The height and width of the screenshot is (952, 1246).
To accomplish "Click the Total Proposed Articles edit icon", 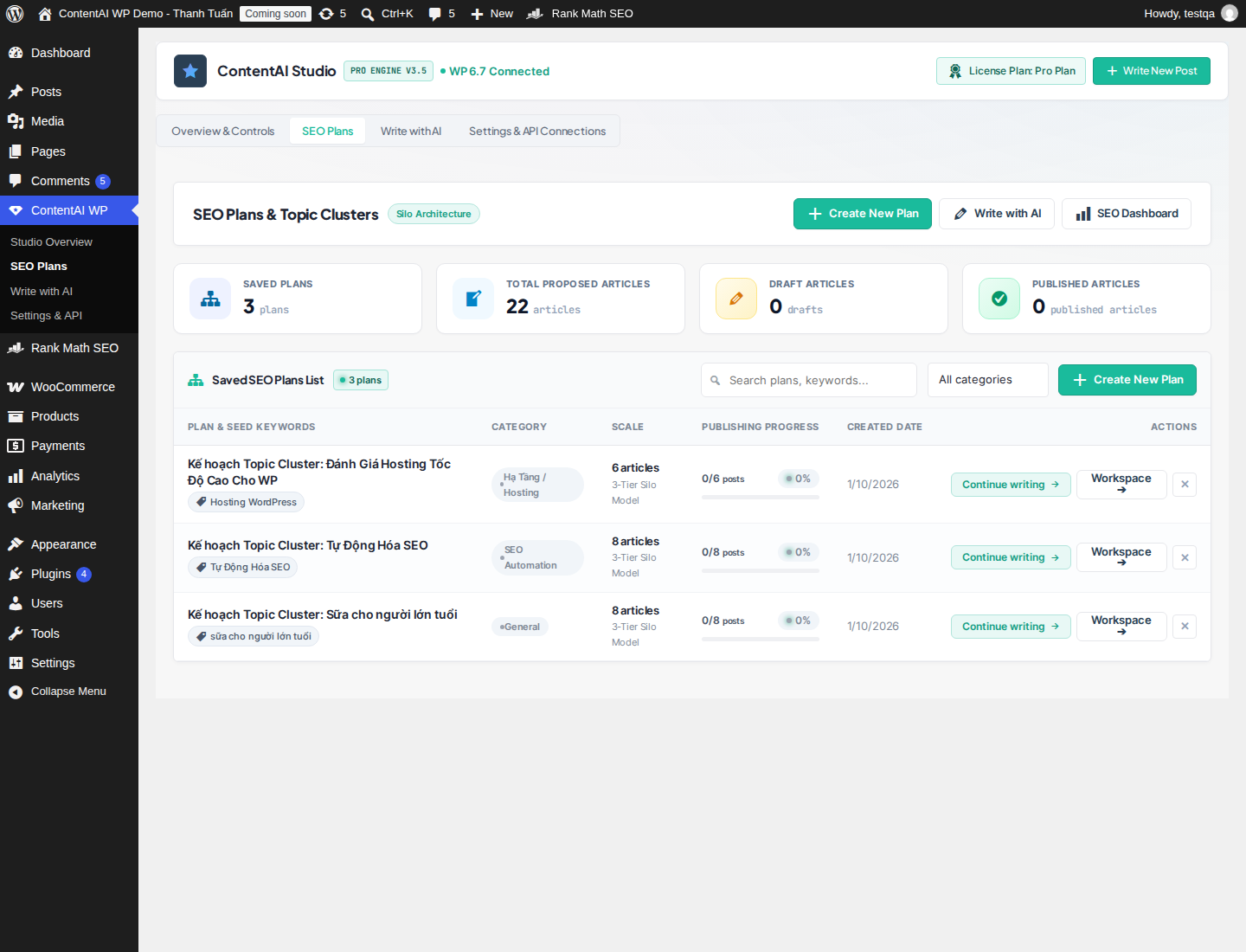I will (x=473, y=299).
